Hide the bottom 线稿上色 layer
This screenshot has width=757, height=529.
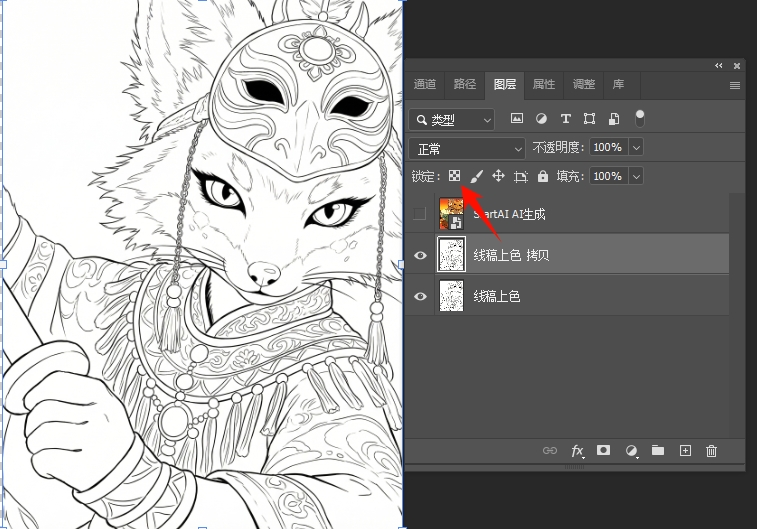click(x=420, y=297)
